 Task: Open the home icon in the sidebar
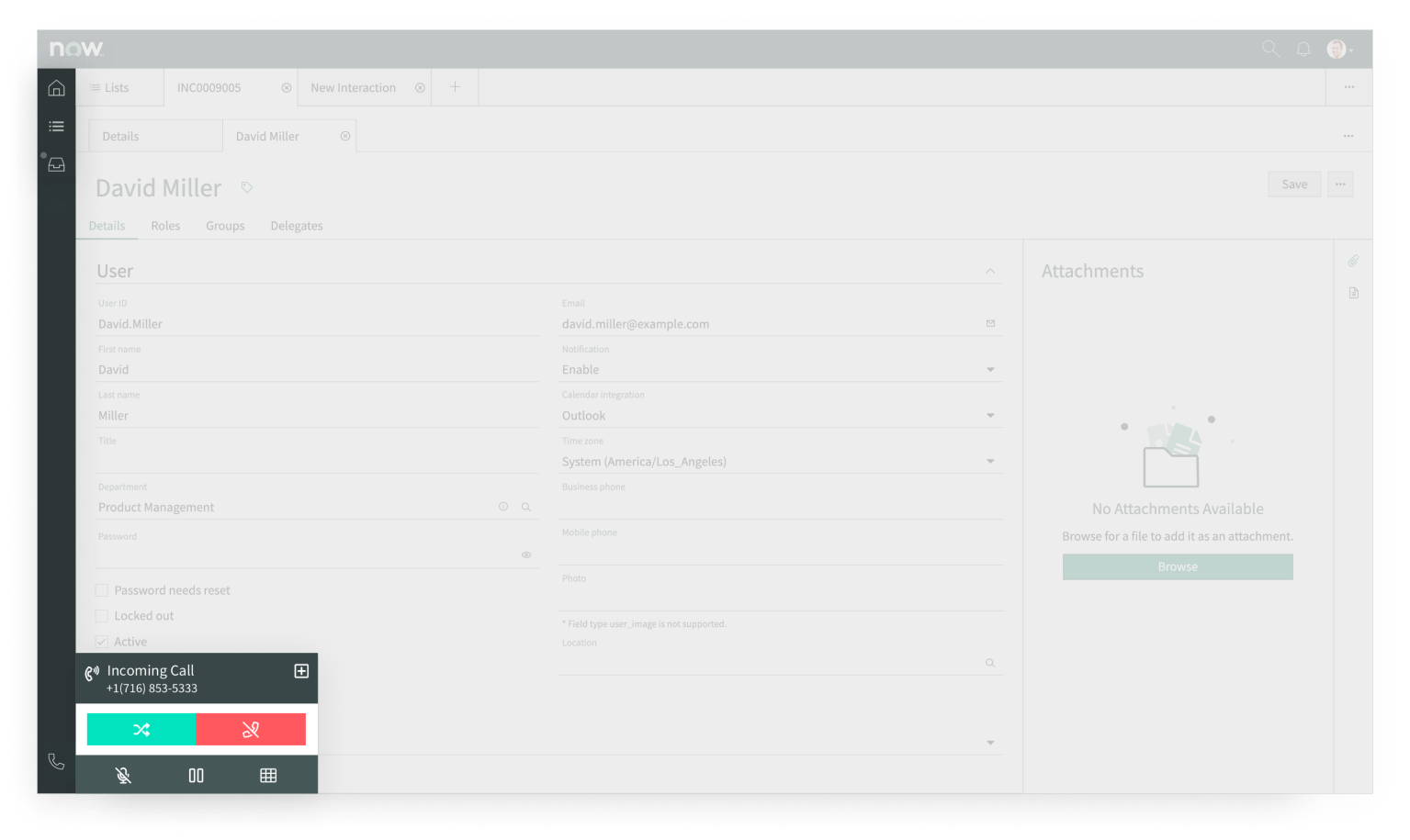click(56, 88)
